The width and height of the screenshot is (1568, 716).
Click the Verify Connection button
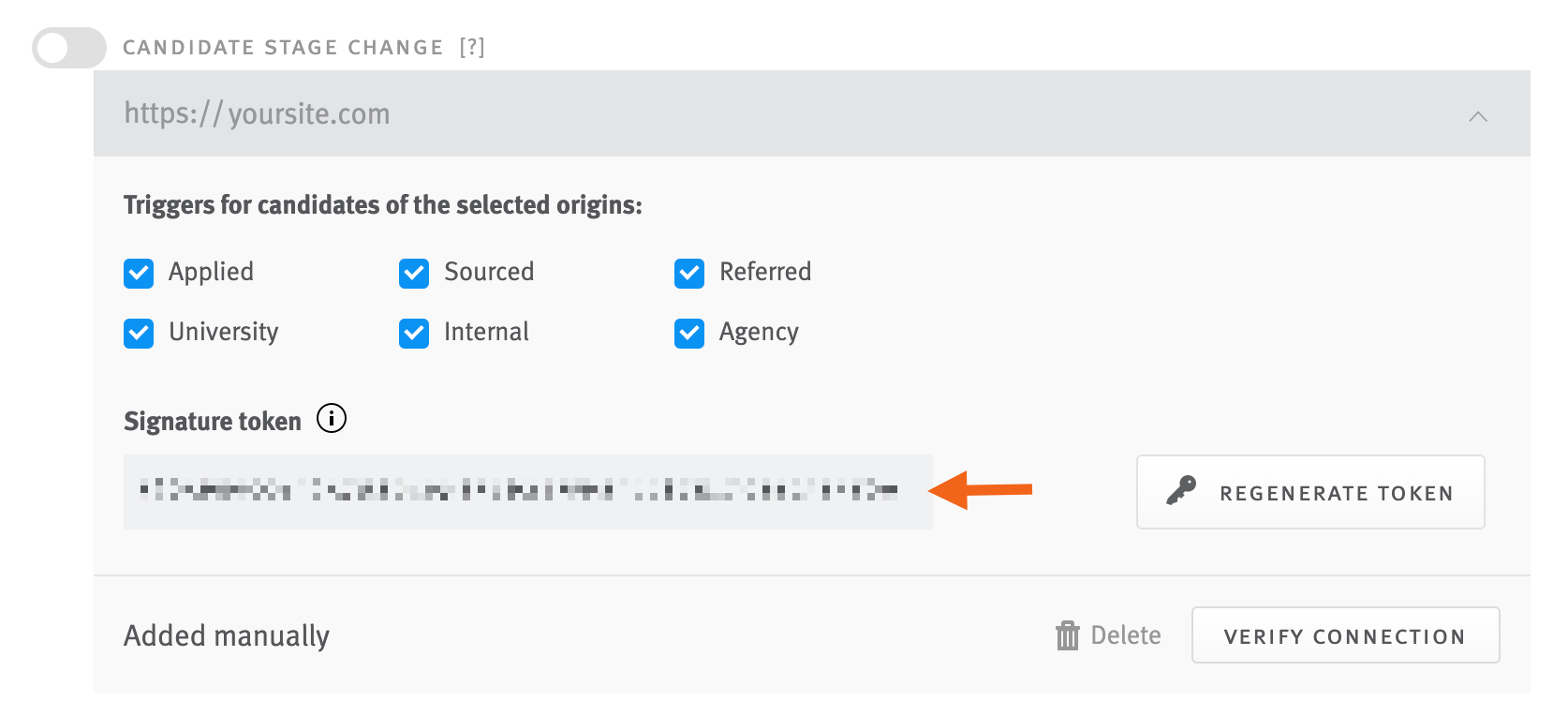1344,634
